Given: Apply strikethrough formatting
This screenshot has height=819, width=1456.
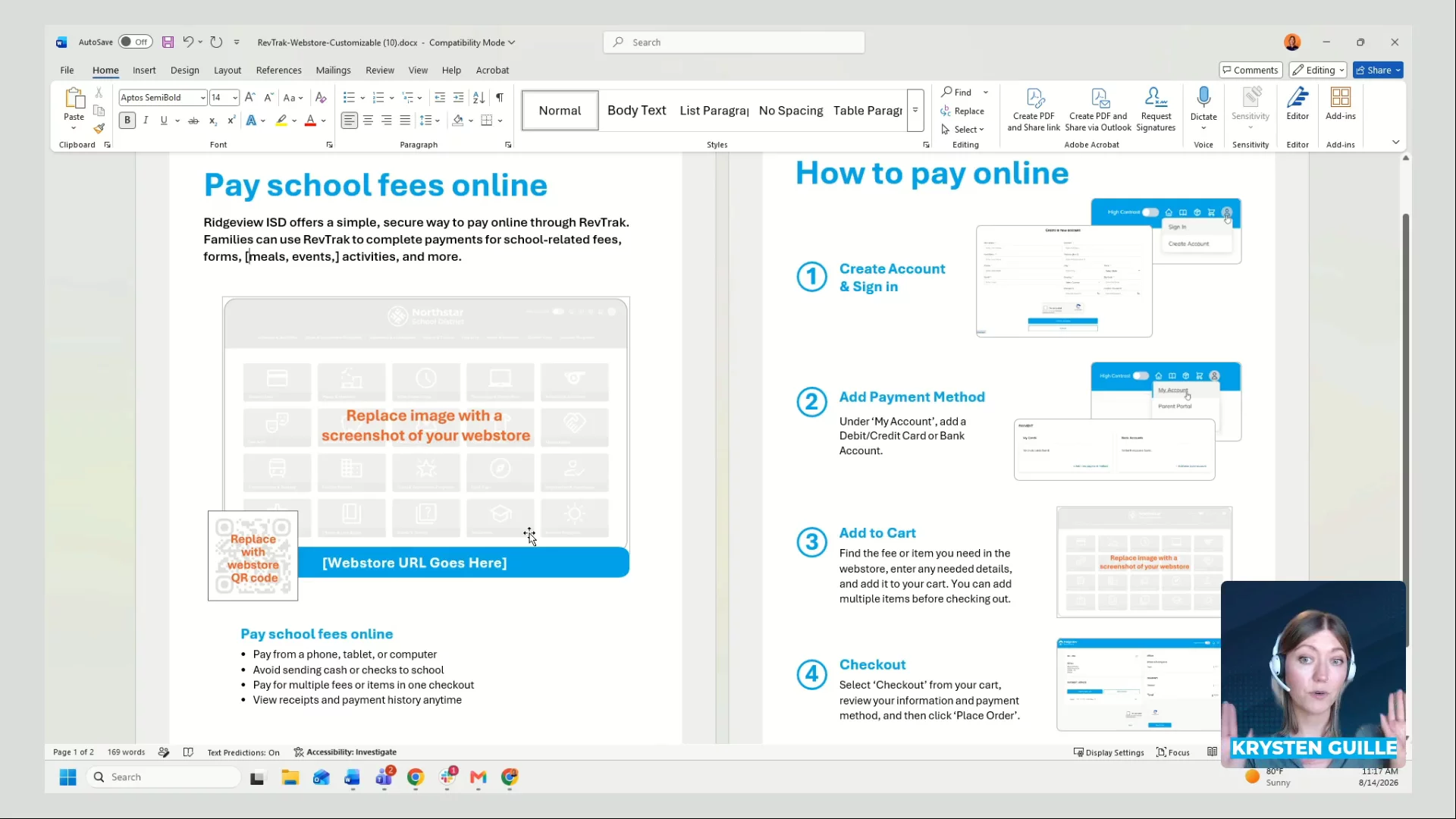Looking at the screenshot, I should pyautogui.click(x=193, y=121).
